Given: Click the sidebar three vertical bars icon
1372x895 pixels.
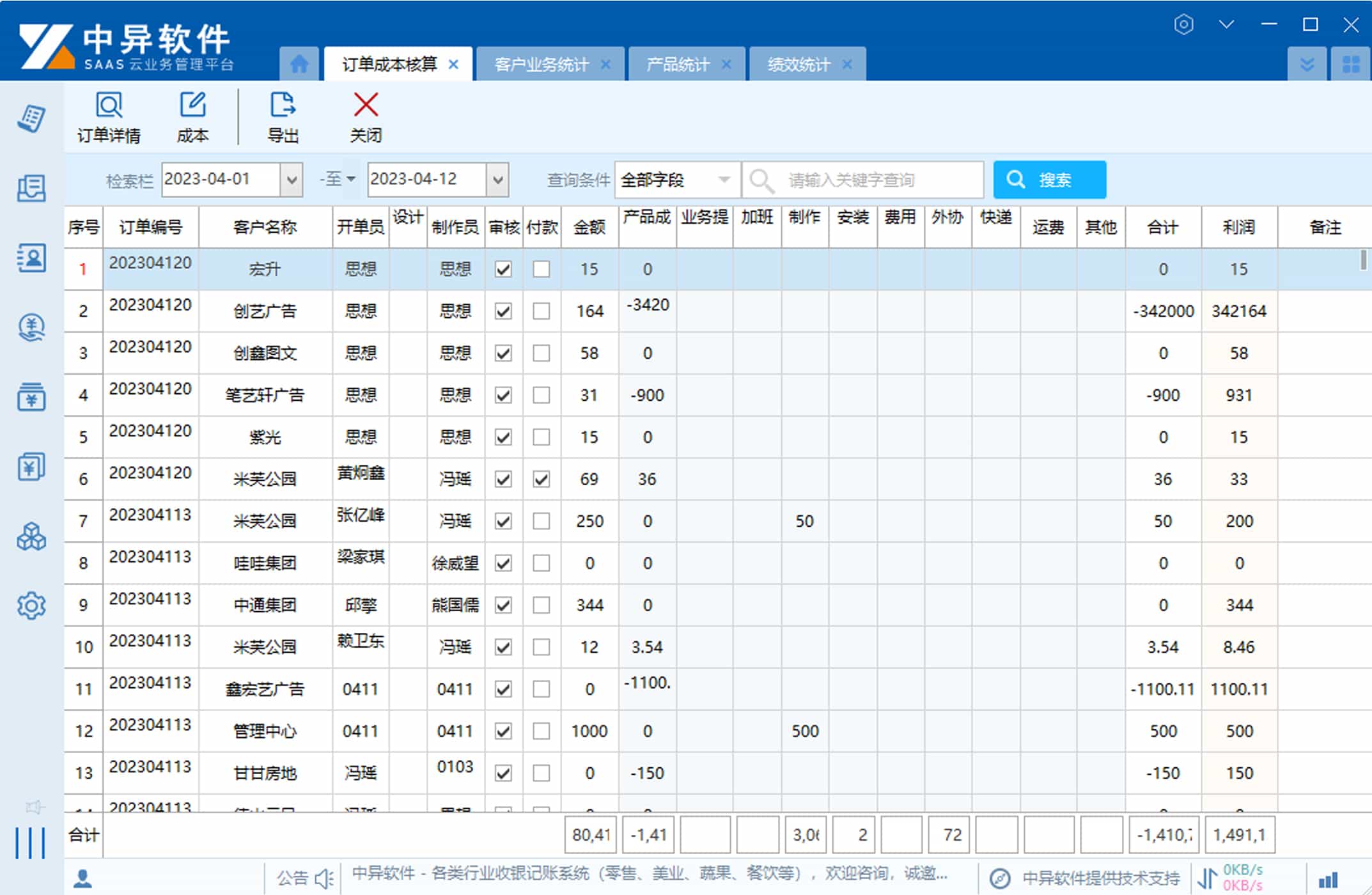Looking at the screenshot, I should click(30, 843).
